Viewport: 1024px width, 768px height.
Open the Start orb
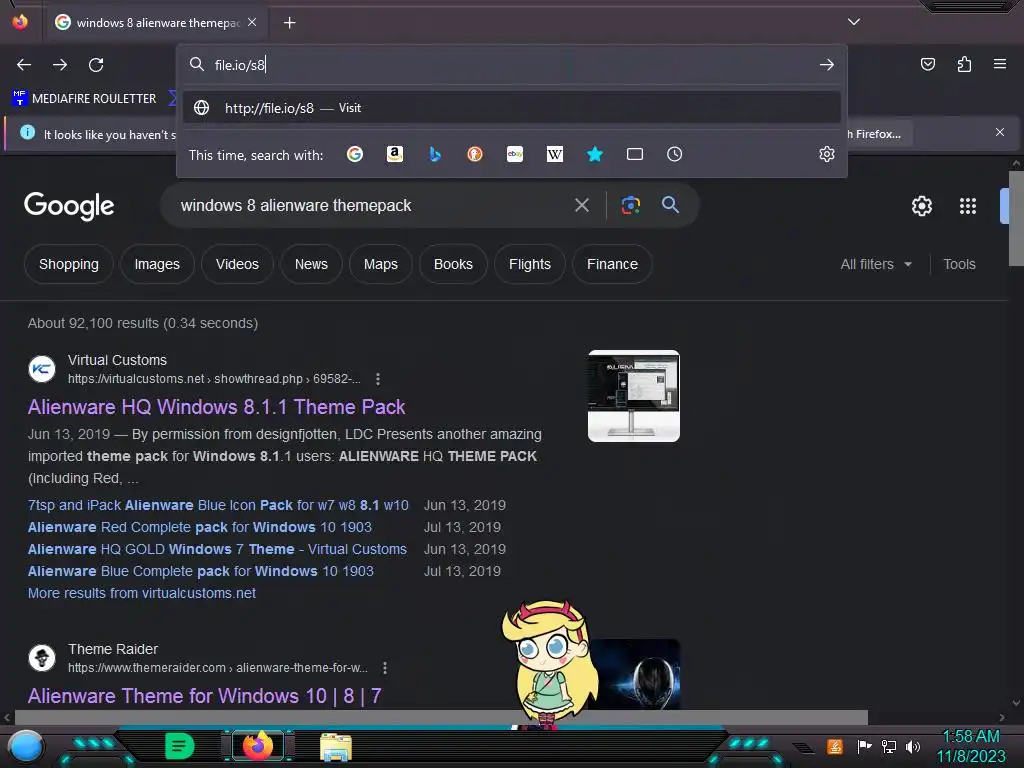pos(26,748)
